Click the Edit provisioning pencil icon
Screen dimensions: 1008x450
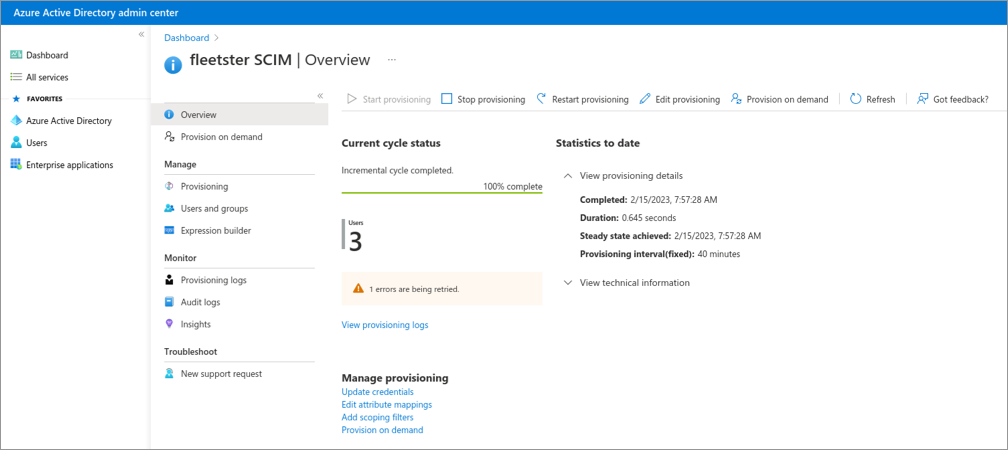(645, 99)
